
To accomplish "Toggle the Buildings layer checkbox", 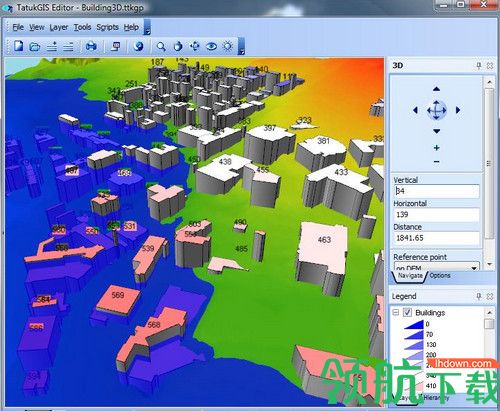I will pyautogui.click(x=407, y=312).
